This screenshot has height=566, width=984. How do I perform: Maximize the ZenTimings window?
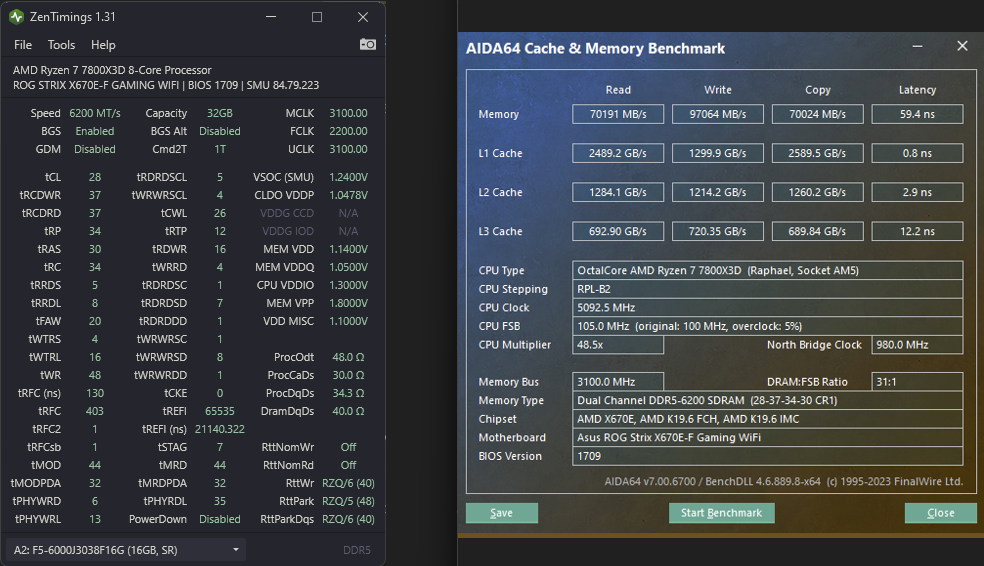pyautogui.click(x=317, y=17)
